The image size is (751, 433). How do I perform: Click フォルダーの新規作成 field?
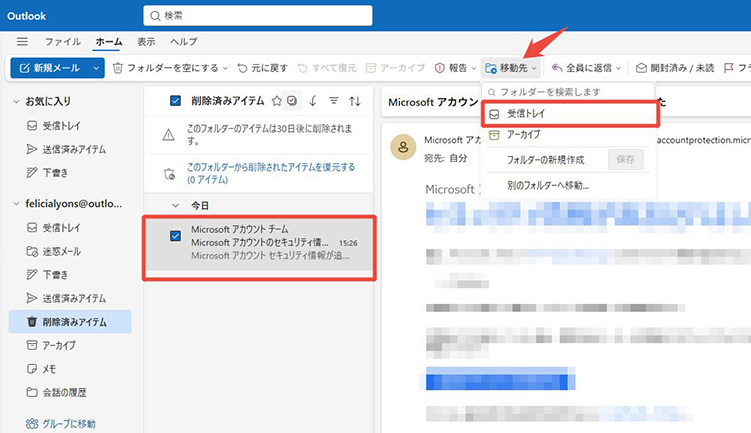(x=546, y=160)
